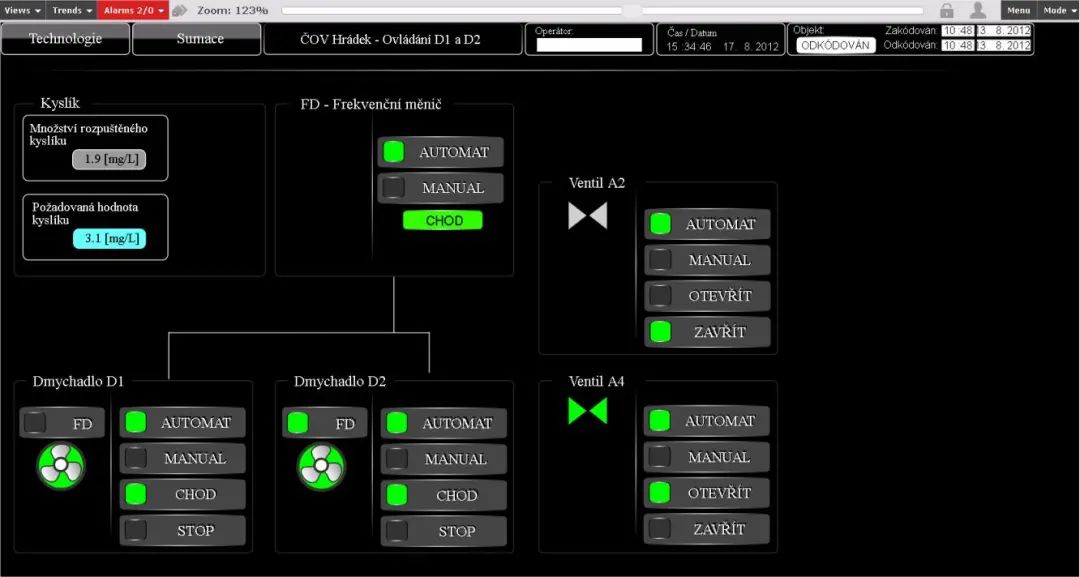Click the Operátor input field
This screenshot has height=577, width=1080.
589,45
